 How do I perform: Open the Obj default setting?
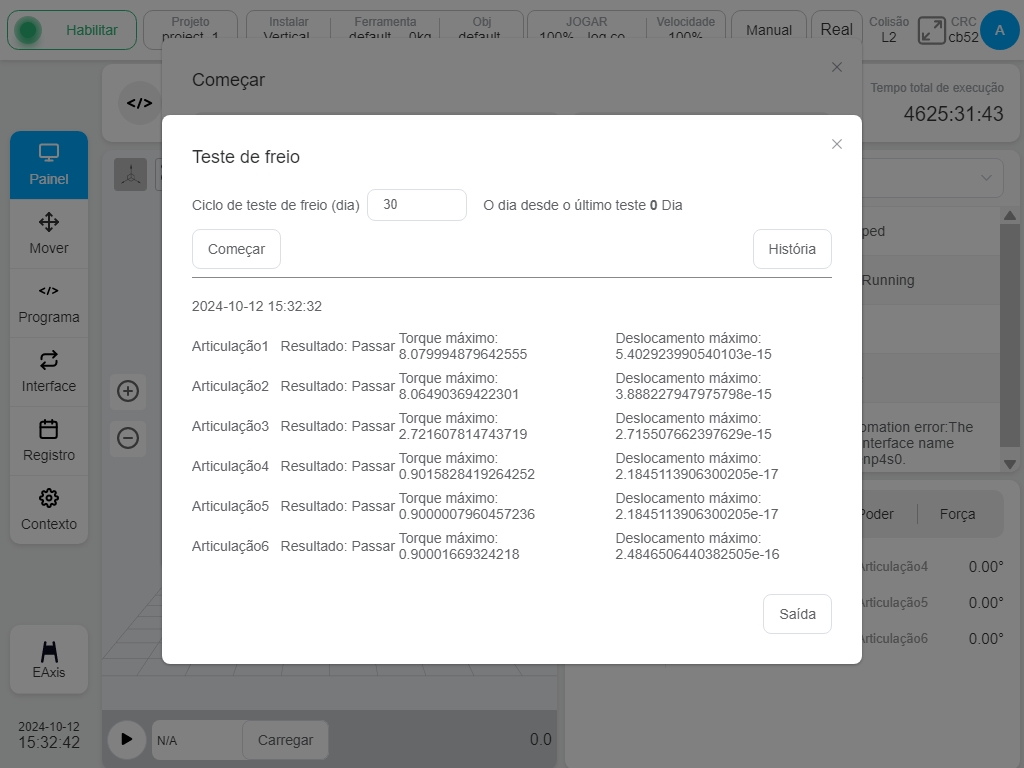coord(481,29)
